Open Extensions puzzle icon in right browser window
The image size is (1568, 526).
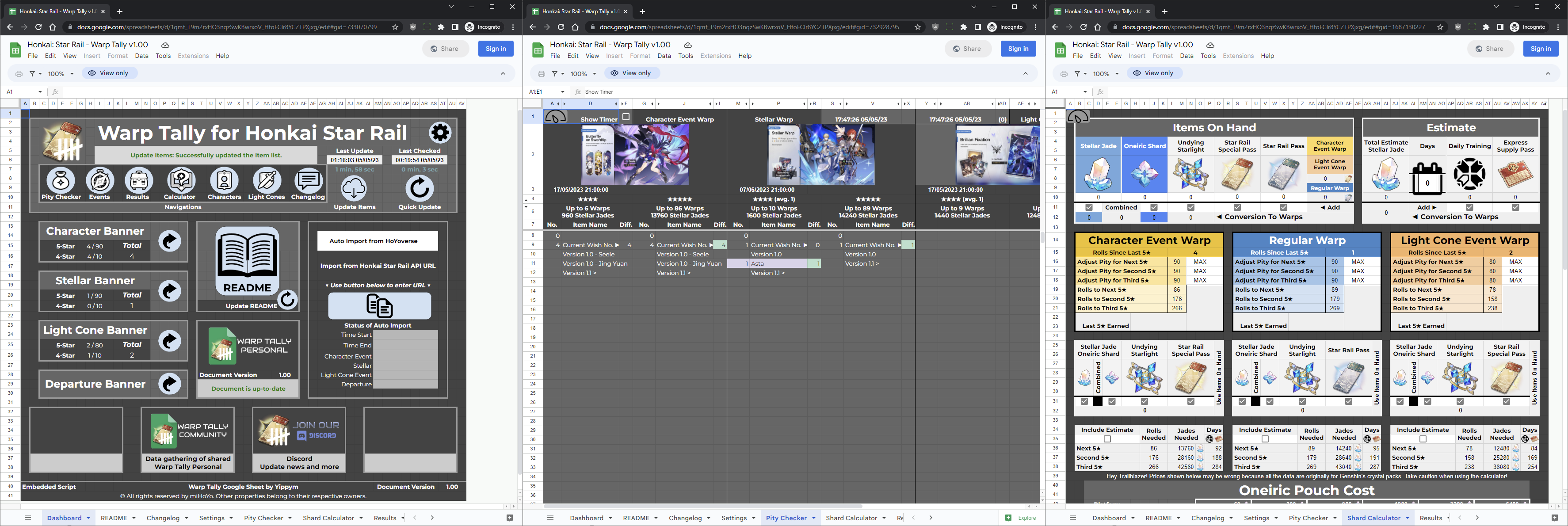[1486, 27]
